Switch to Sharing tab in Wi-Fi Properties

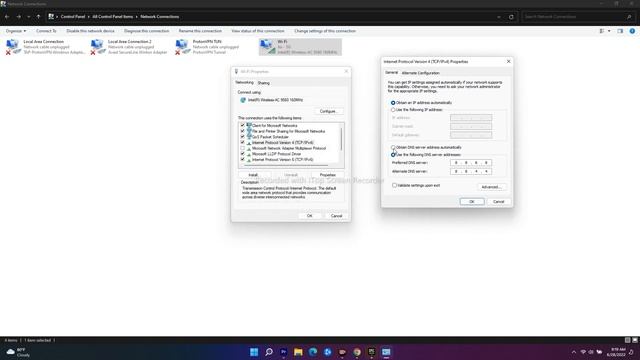click(x=264, y=83)
